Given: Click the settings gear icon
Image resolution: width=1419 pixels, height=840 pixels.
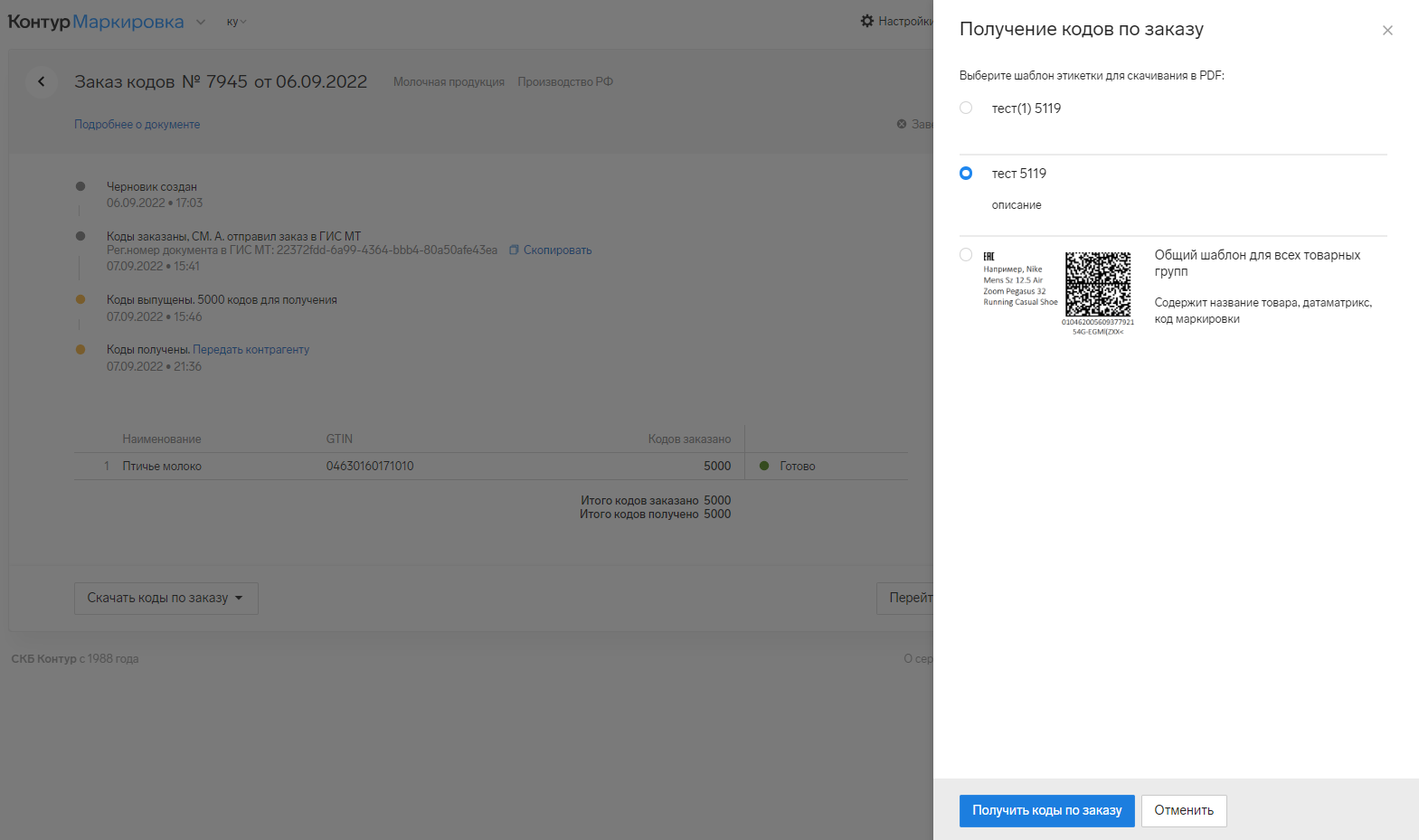Looking at the screenshot, I should [x=867, y=21].
